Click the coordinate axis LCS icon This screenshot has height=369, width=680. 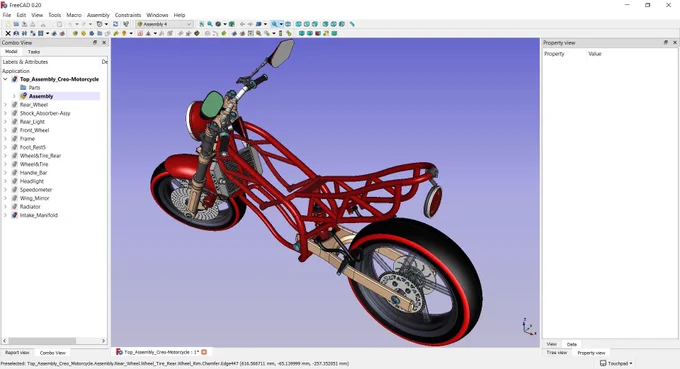[148, 33]
